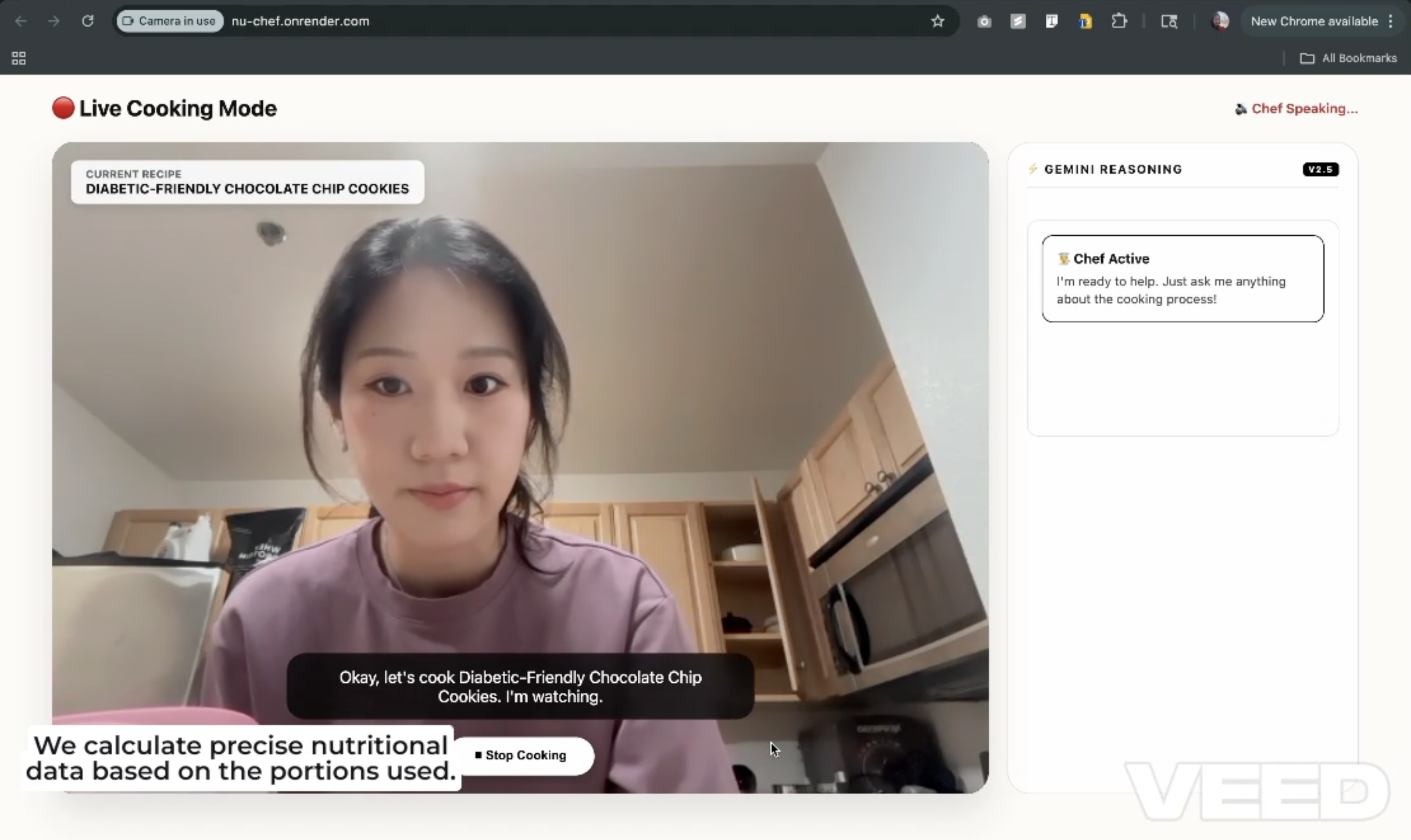Bookmark this page with the star icon
The image size is (1411, 840).
click(937, 21)
